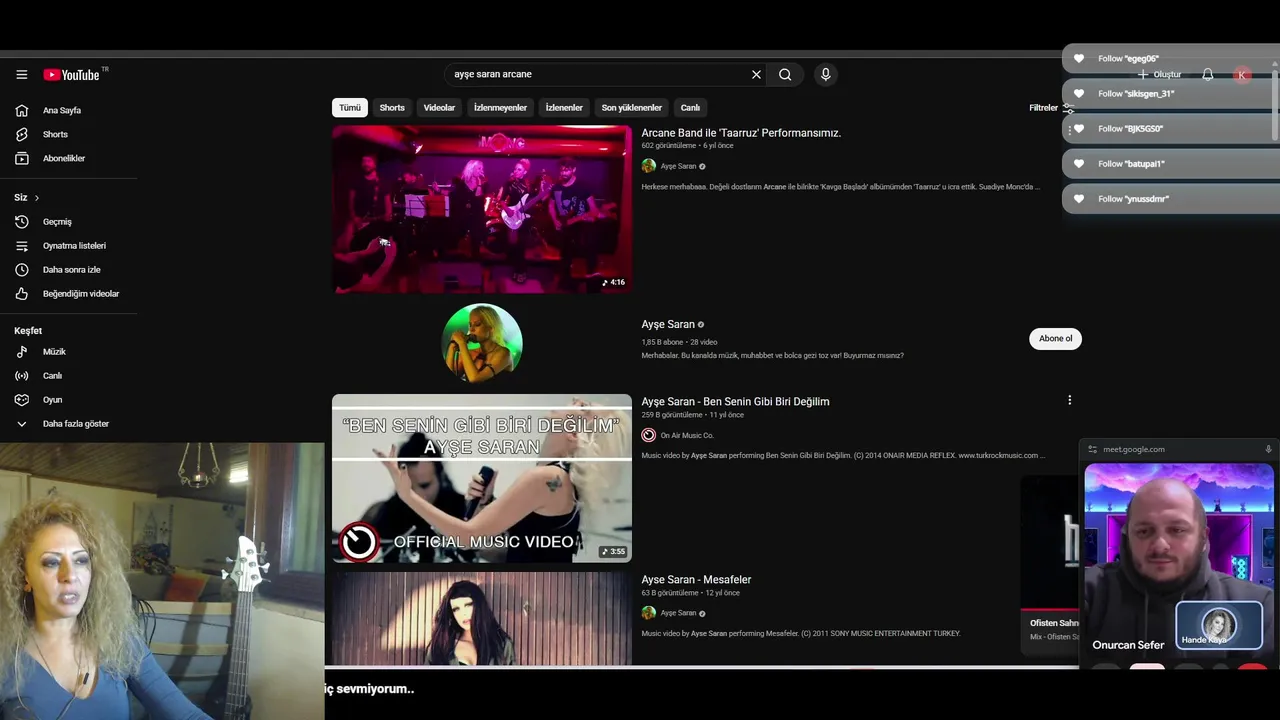Select the Tümü filter chip
Image resolution: width=1280 pixels, height=720 pixels.
(349, 107)
